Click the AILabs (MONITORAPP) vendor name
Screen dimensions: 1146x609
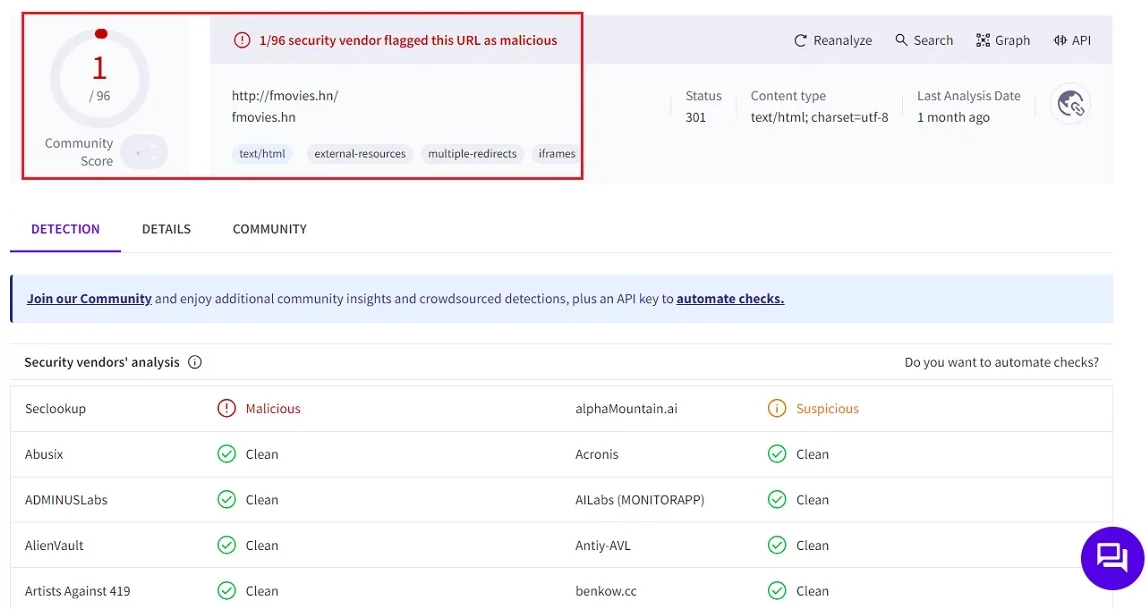coord(640,499)
